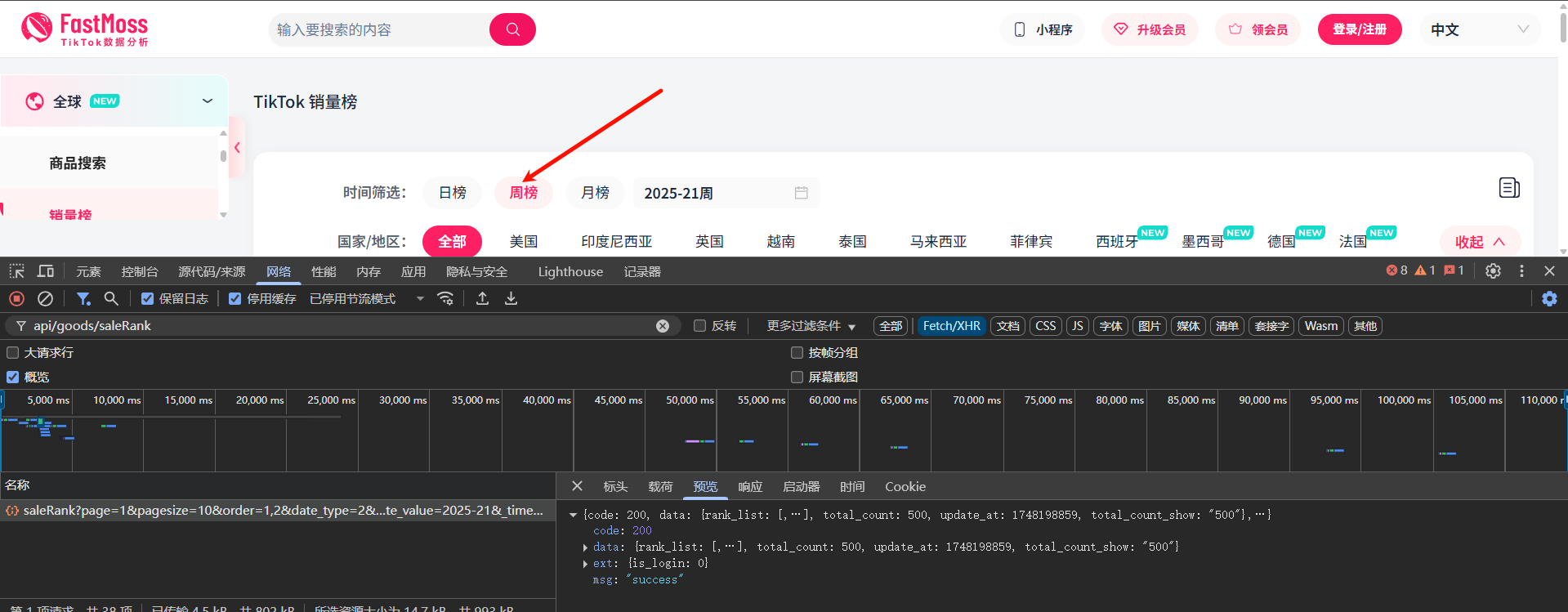Image resolution: width=1568 pixels, height=612 pixels.
Task: Open the 源代码/来源 tab
Action: (x=212, y=272)
